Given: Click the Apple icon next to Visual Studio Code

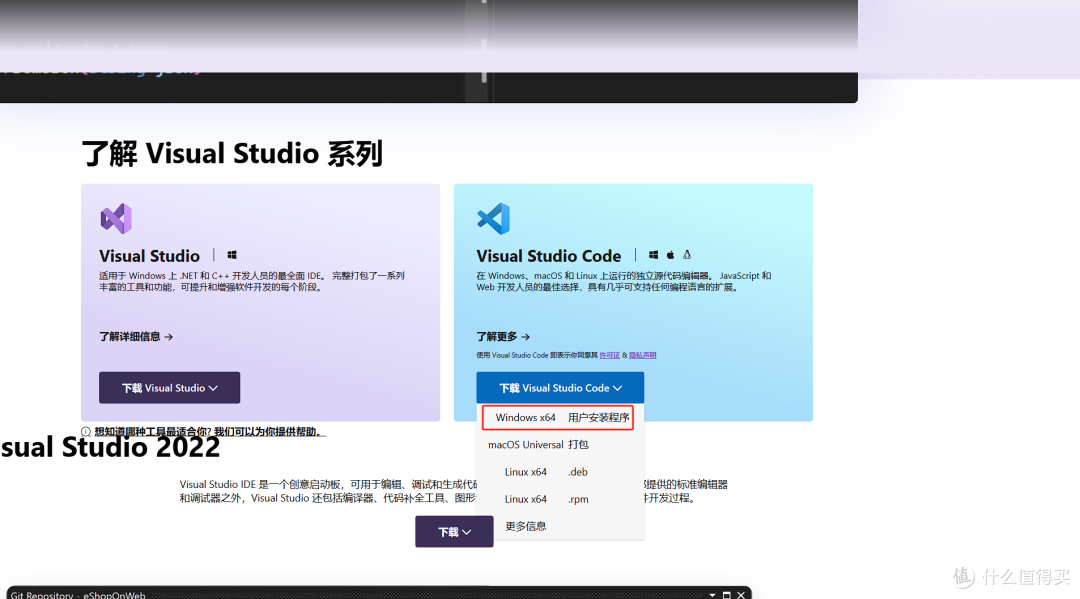Looking at the screenshot, I should coord(670,254).
